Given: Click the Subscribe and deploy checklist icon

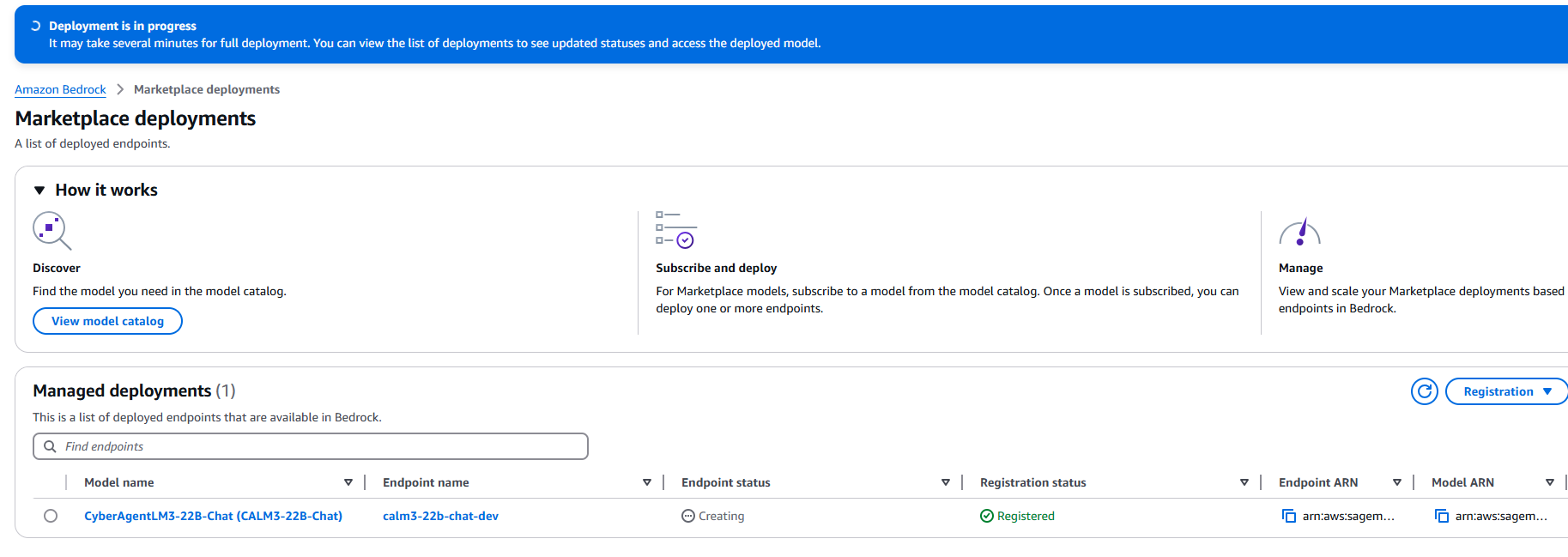Looking at the screenshot, I should (676, 230).
